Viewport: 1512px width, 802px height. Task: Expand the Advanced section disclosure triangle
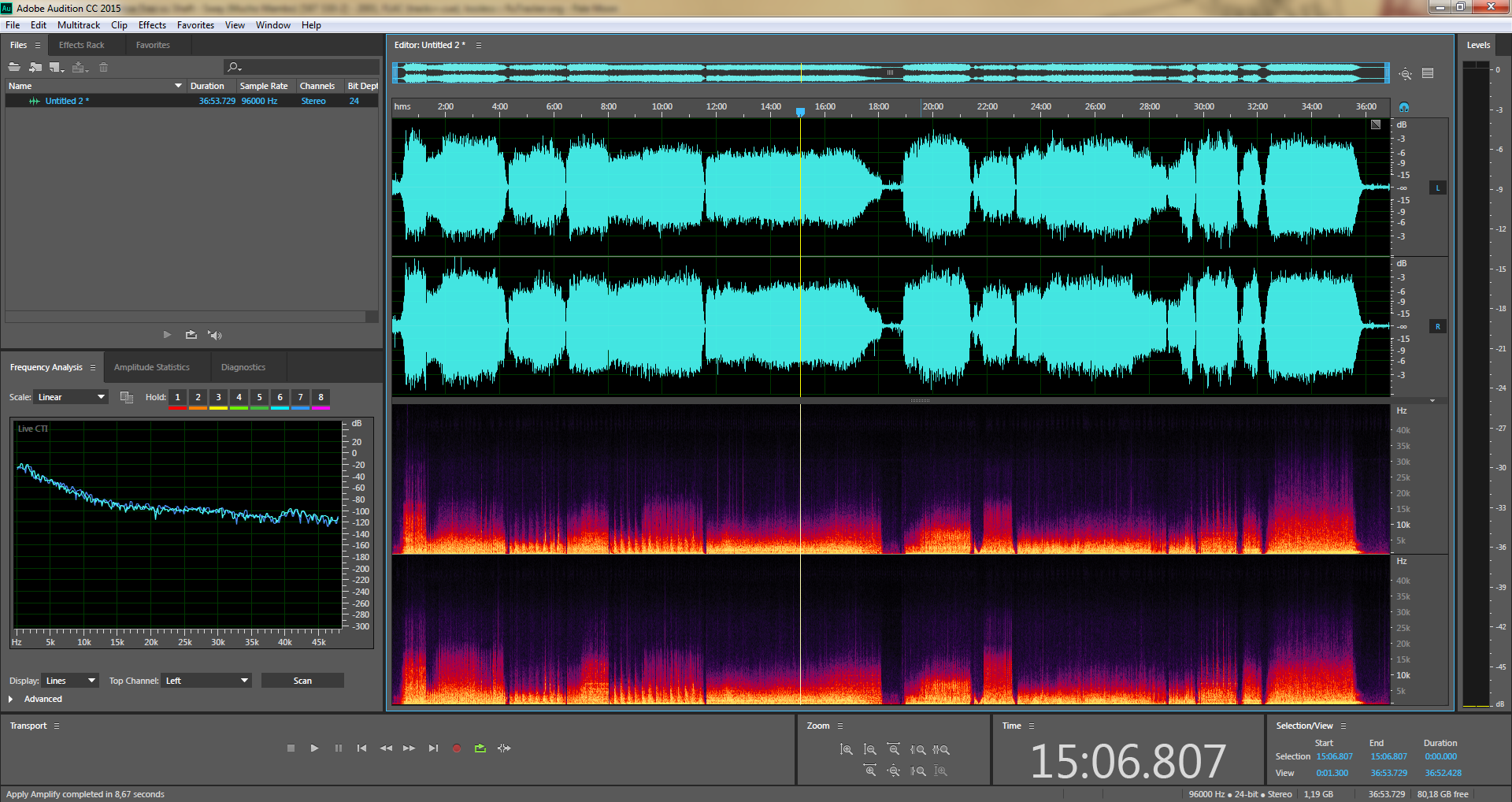(x=11, y=700)
